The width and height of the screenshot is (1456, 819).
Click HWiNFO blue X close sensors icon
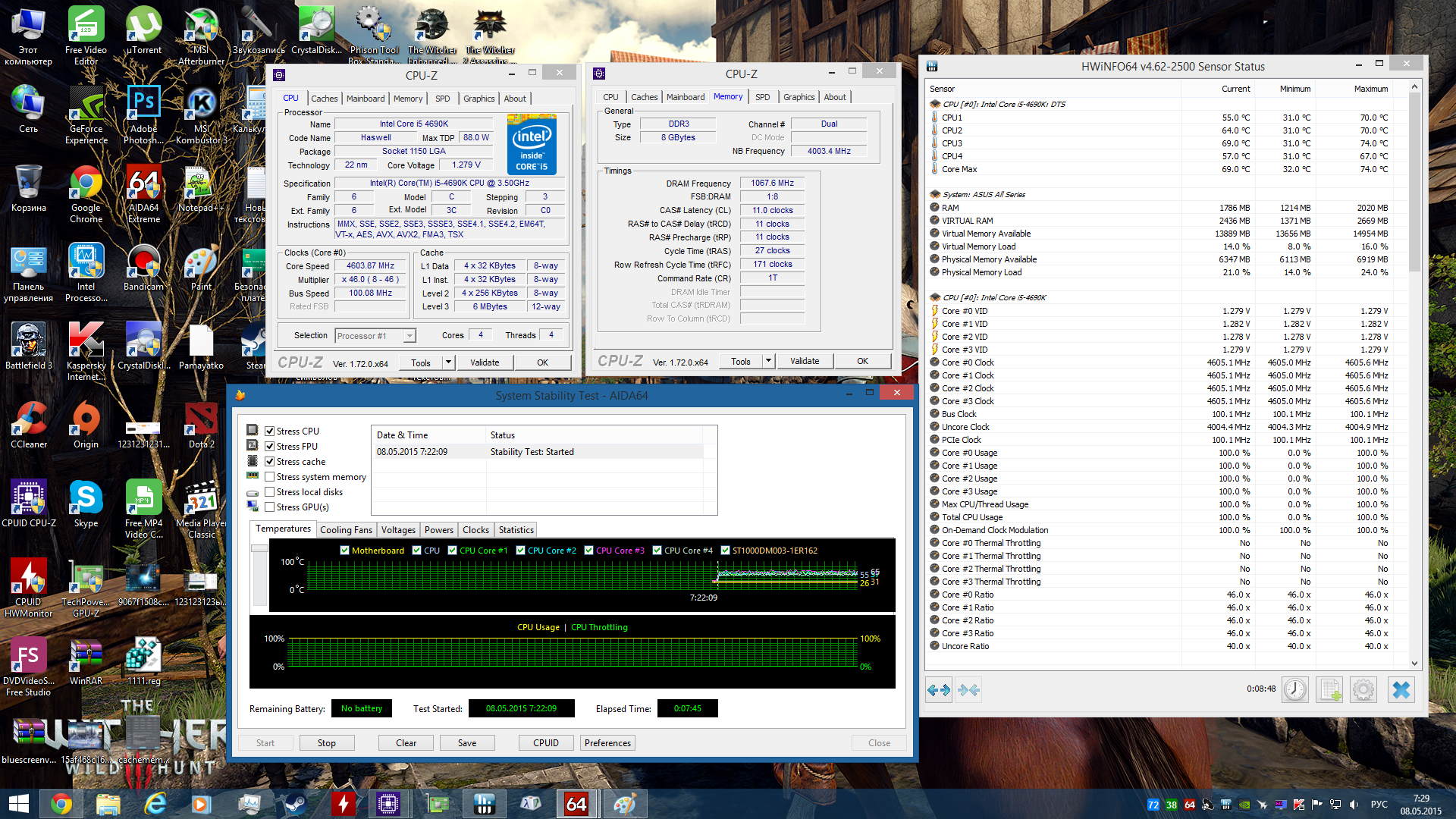(1401, 689)
